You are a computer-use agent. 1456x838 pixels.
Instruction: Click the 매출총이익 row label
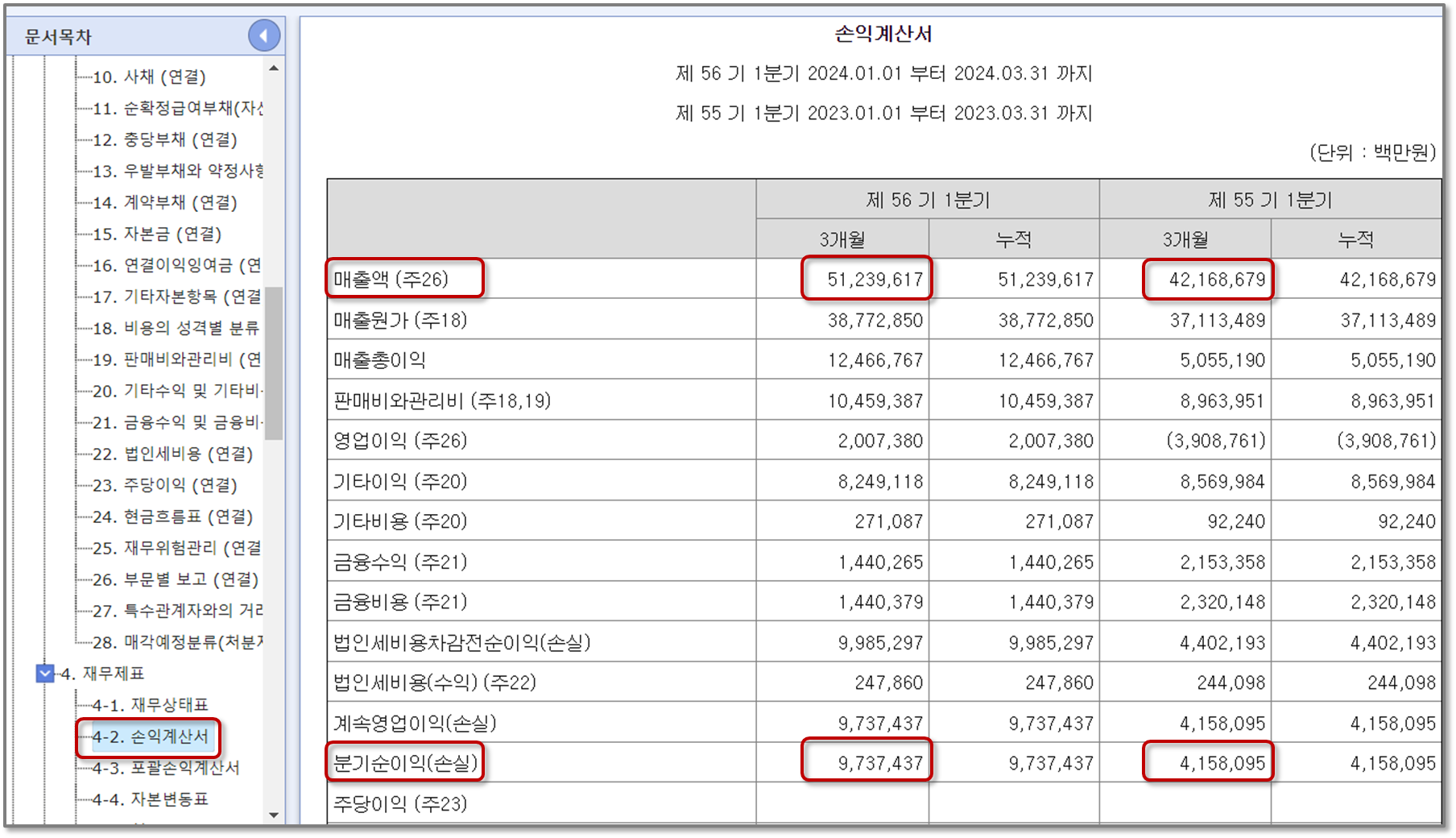[379, 360]
